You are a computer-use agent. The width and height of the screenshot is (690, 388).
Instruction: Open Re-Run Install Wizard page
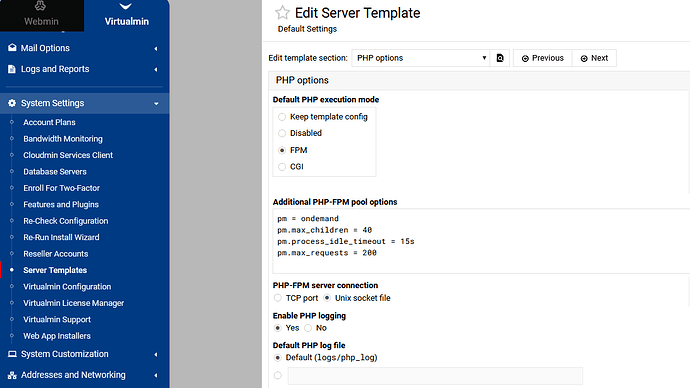point(61,238)
